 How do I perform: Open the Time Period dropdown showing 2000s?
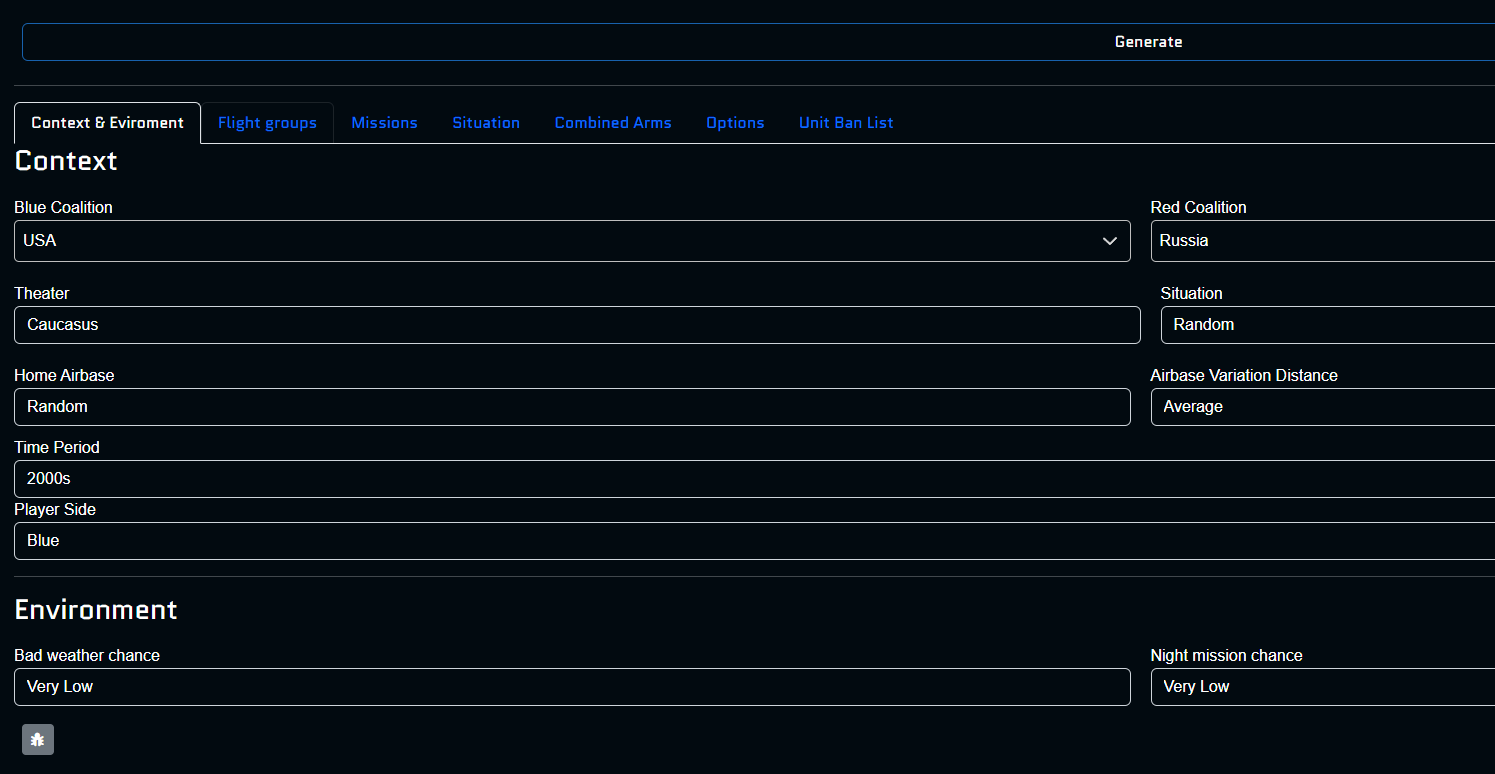point(754,479)
